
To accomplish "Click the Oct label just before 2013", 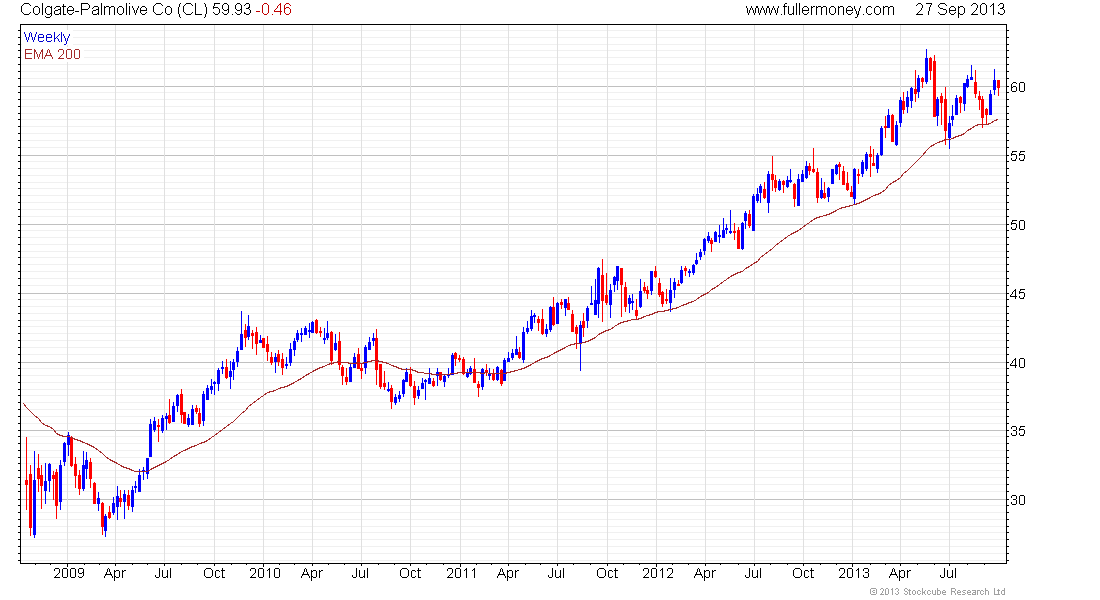I will [x=803, y=573].
